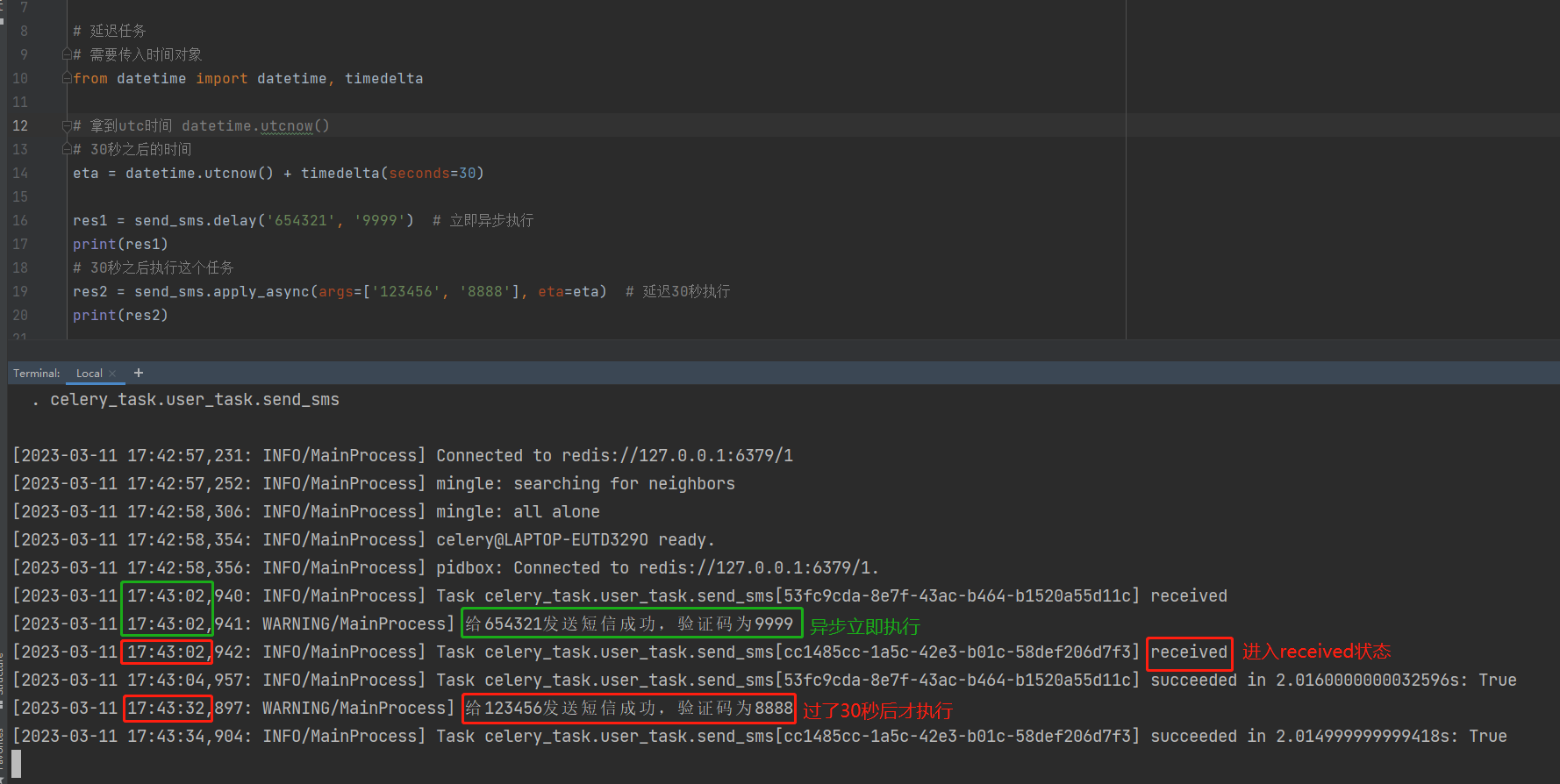Click 'send_sms.apply_async' on line 19
The height and width of the screenshot is (784, 1560).
click(222, 291)
